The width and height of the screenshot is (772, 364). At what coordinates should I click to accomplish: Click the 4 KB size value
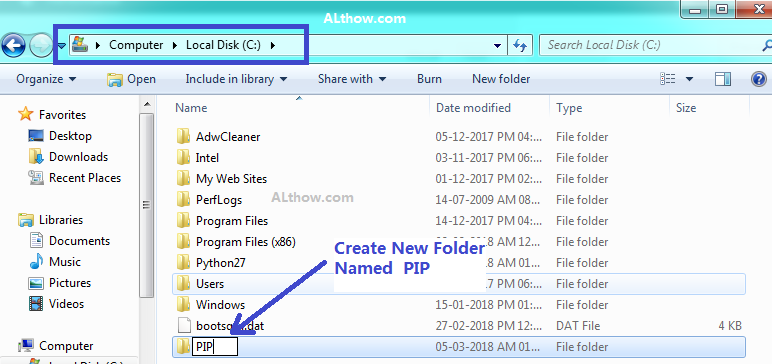[729, 326]
